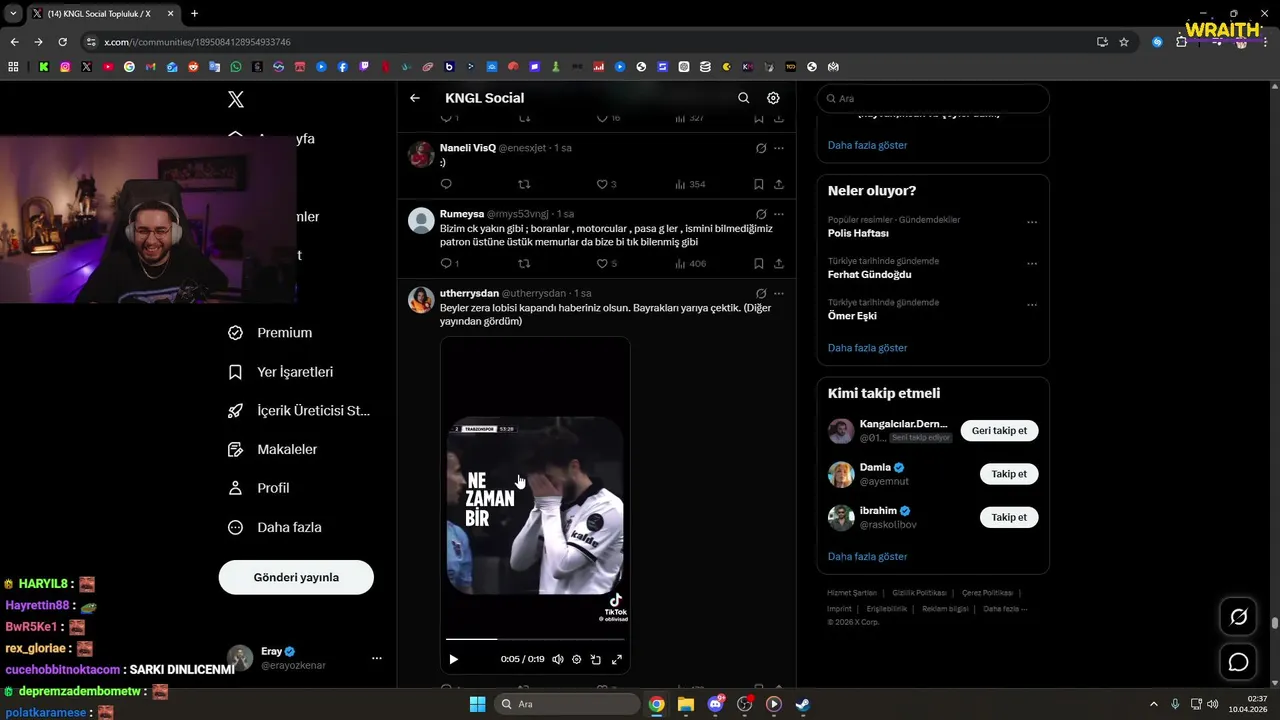Image resolution: width=1280 pixels, height=720 pixels.
Task: Open the Polis Haftası trend
Action: point(858,233)
